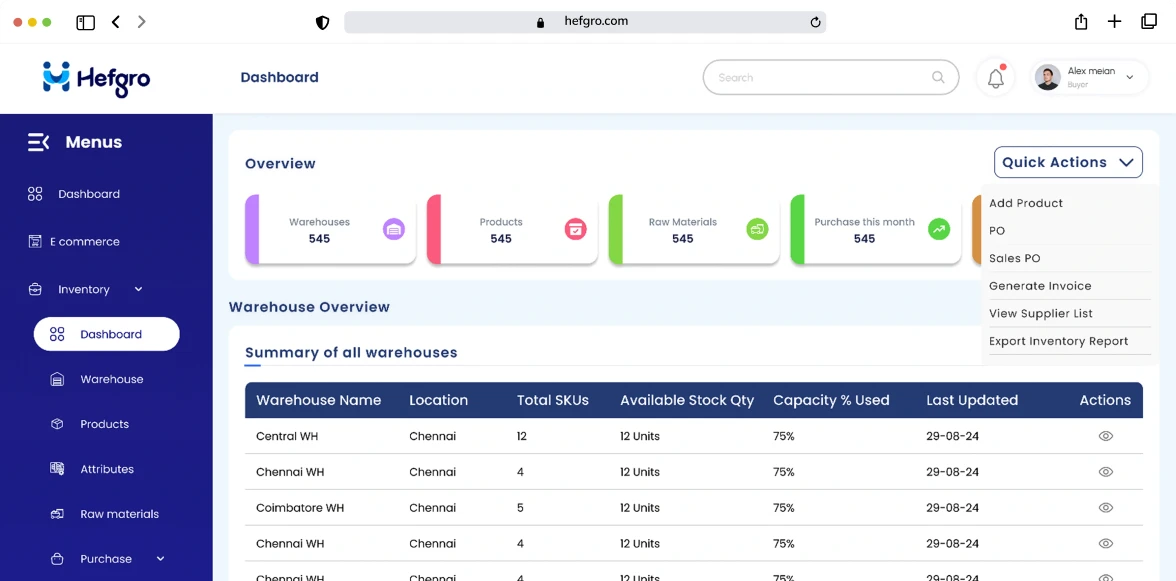Collapse the Menus sidebar icon

pos(38,142)
